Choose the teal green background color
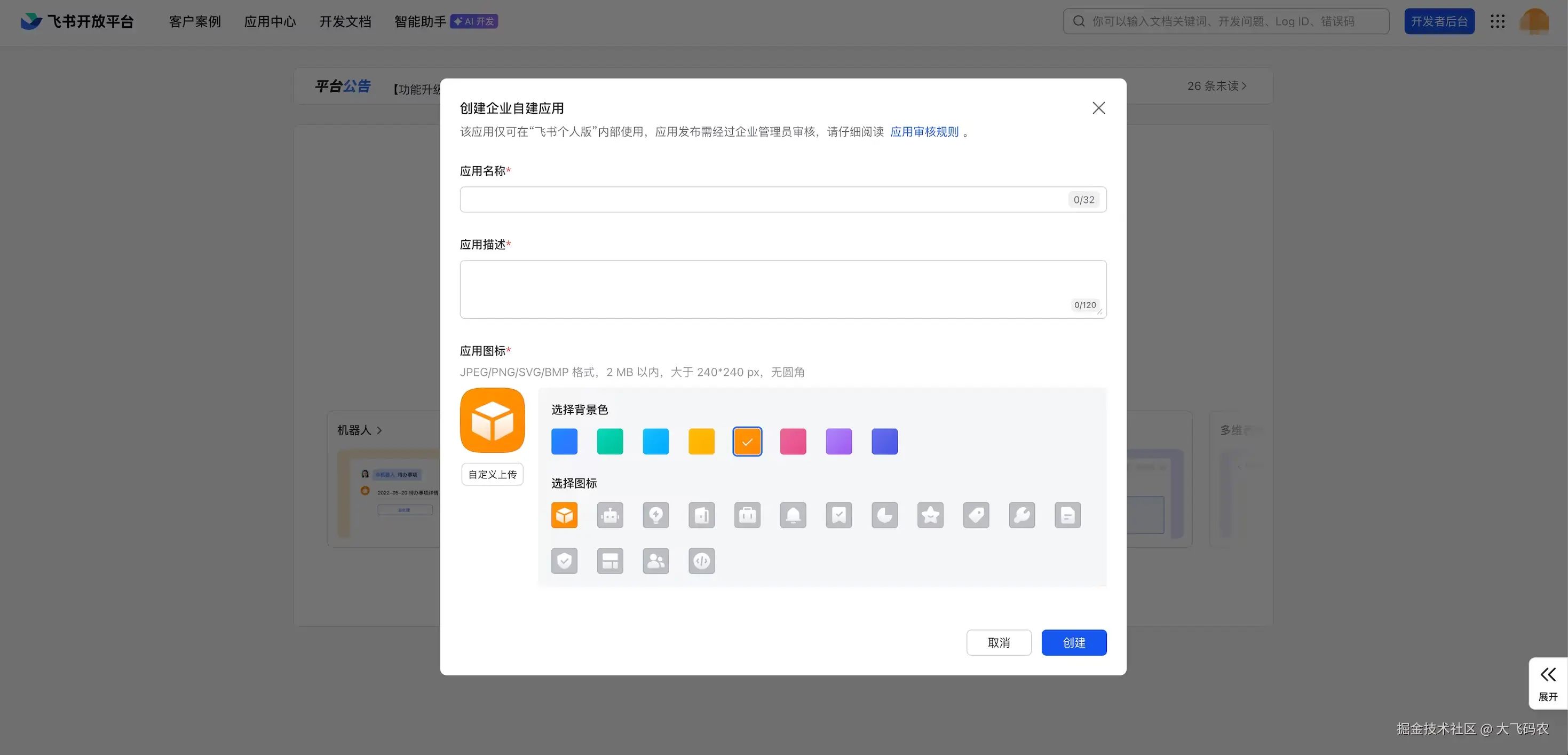 610,442
